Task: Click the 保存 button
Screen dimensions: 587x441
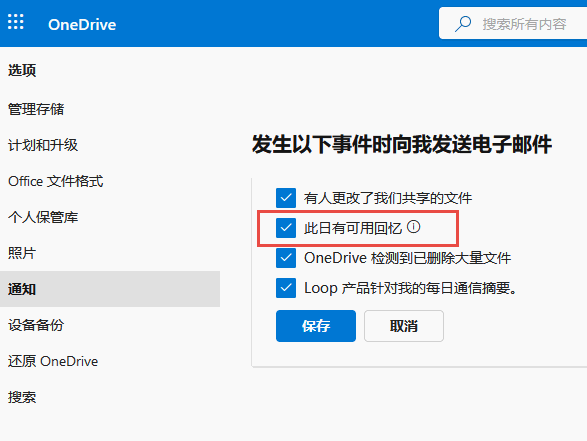Action: click(x=316, y=326)
